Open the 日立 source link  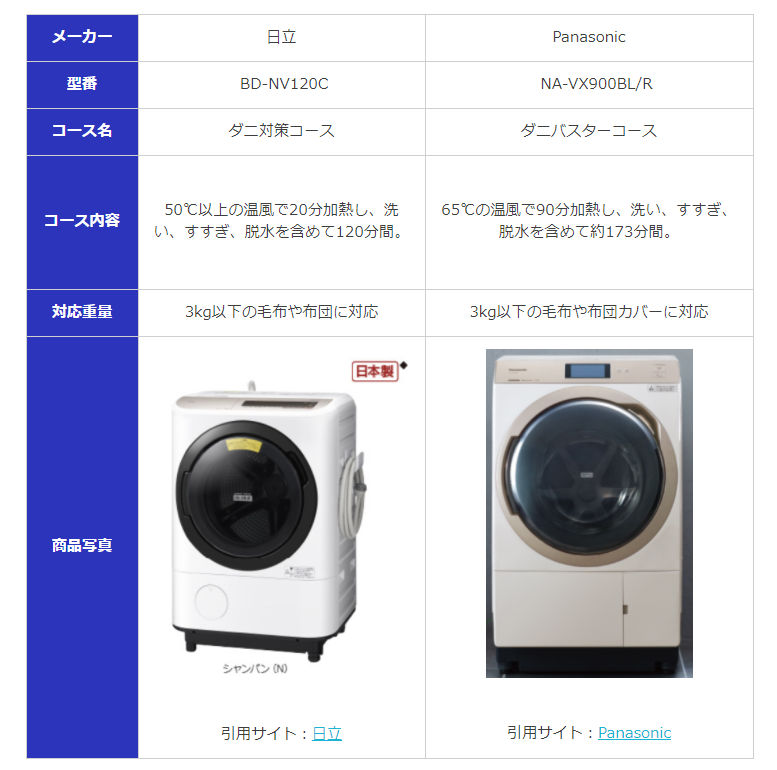pyautogui.click(x=327, y=733)
